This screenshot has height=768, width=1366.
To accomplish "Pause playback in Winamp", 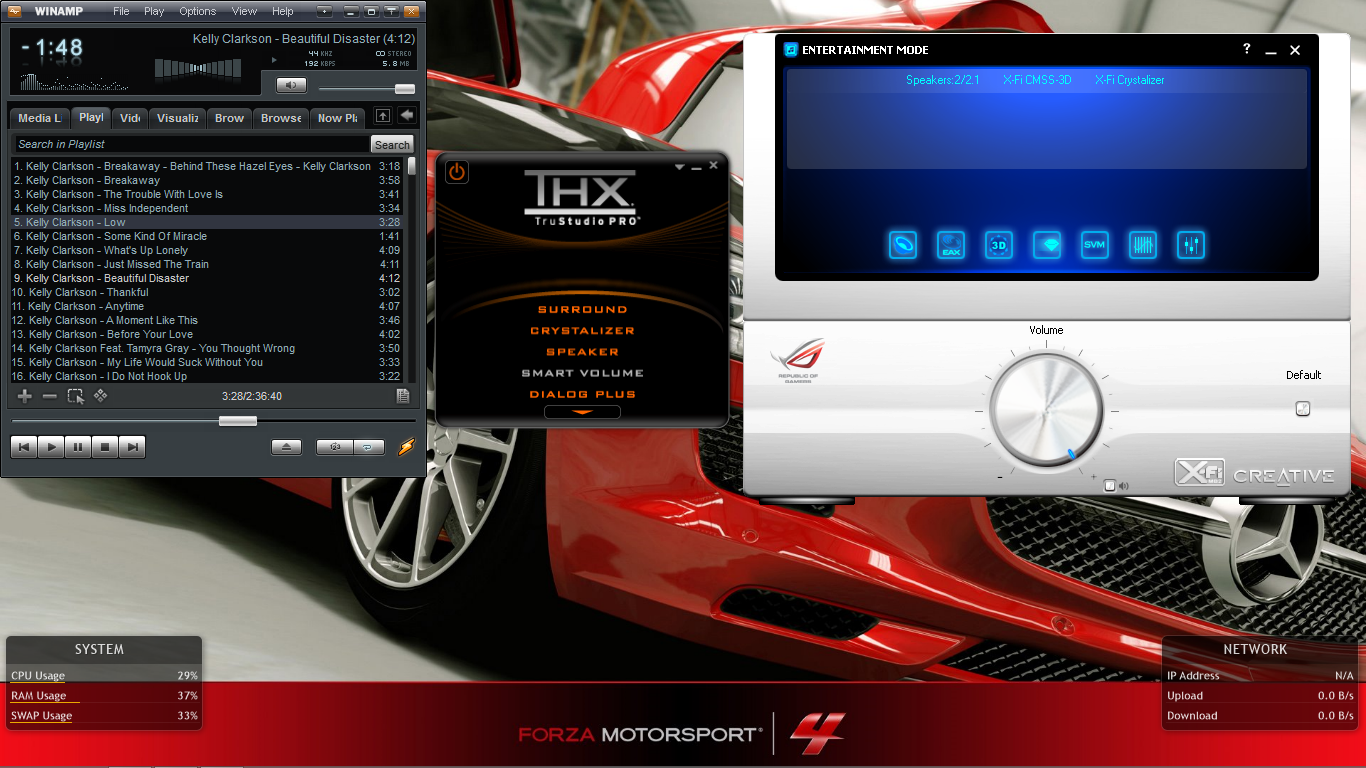I will 78,447.
